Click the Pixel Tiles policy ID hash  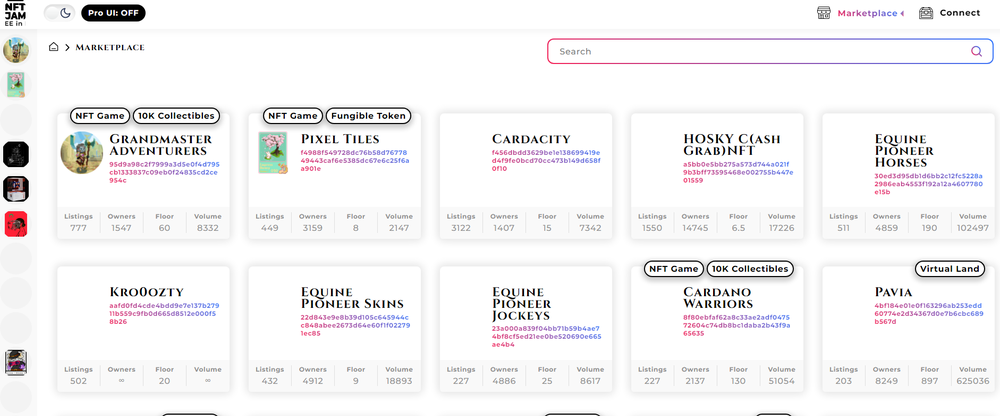pyautogui.click(x=355, y=161)
